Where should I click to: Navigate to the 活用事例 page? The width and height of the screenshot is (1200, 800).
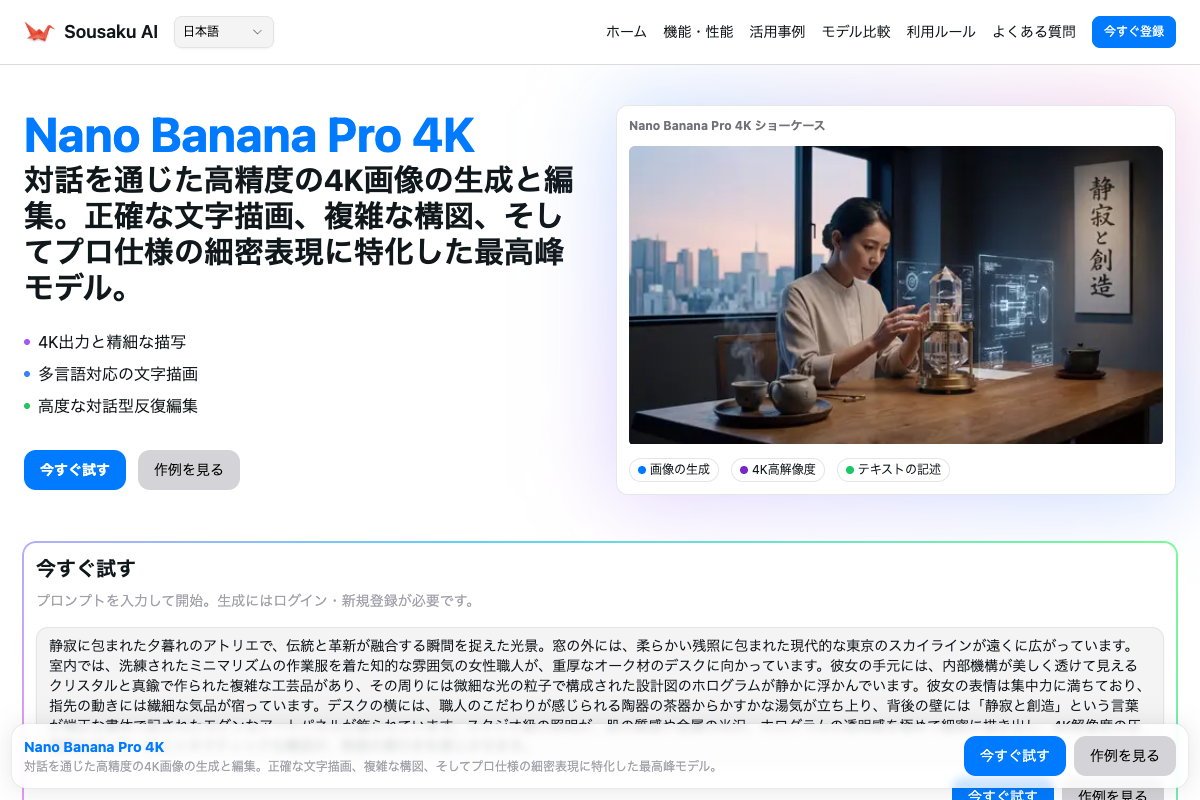pyautogui.click(x=777, y=32)
